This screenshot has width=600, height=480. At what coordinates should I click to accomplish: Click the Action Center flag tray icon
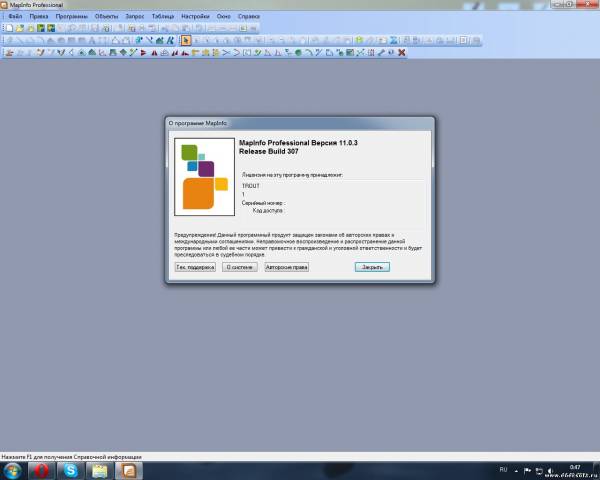click(527, 471)
